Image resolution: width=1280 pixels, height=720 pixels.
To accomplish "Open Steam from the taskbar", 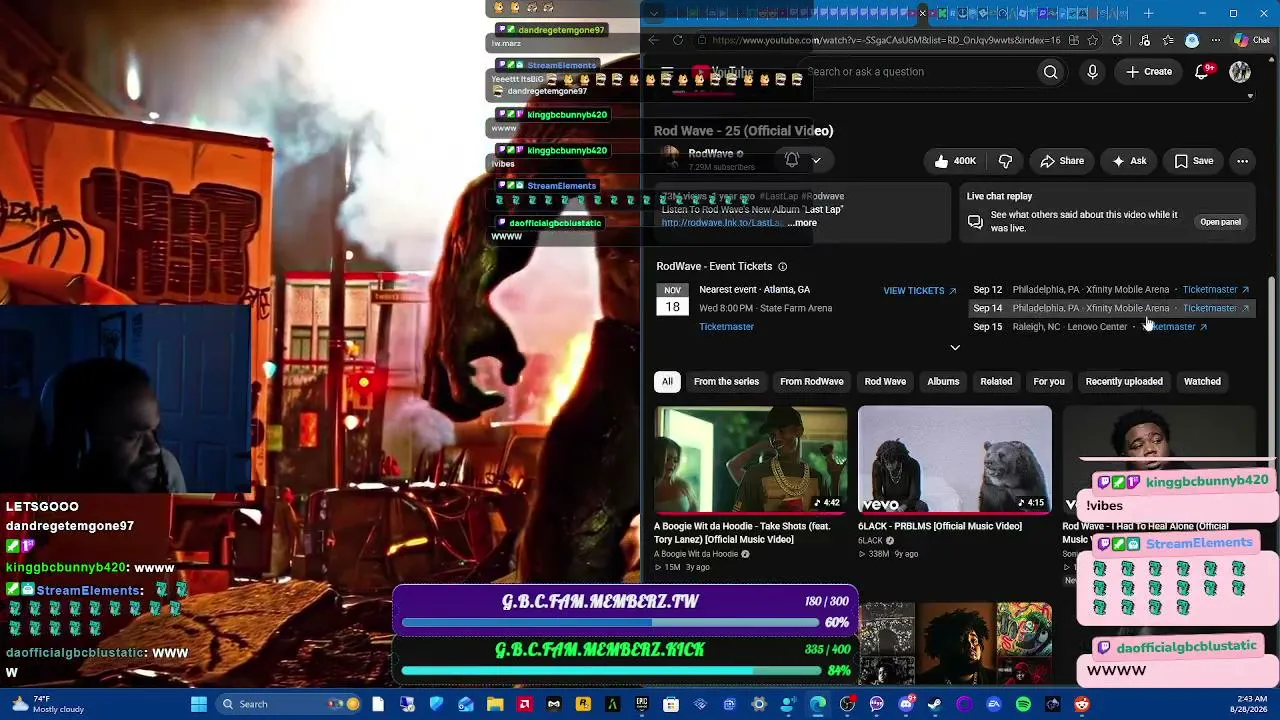I will 935,704.
